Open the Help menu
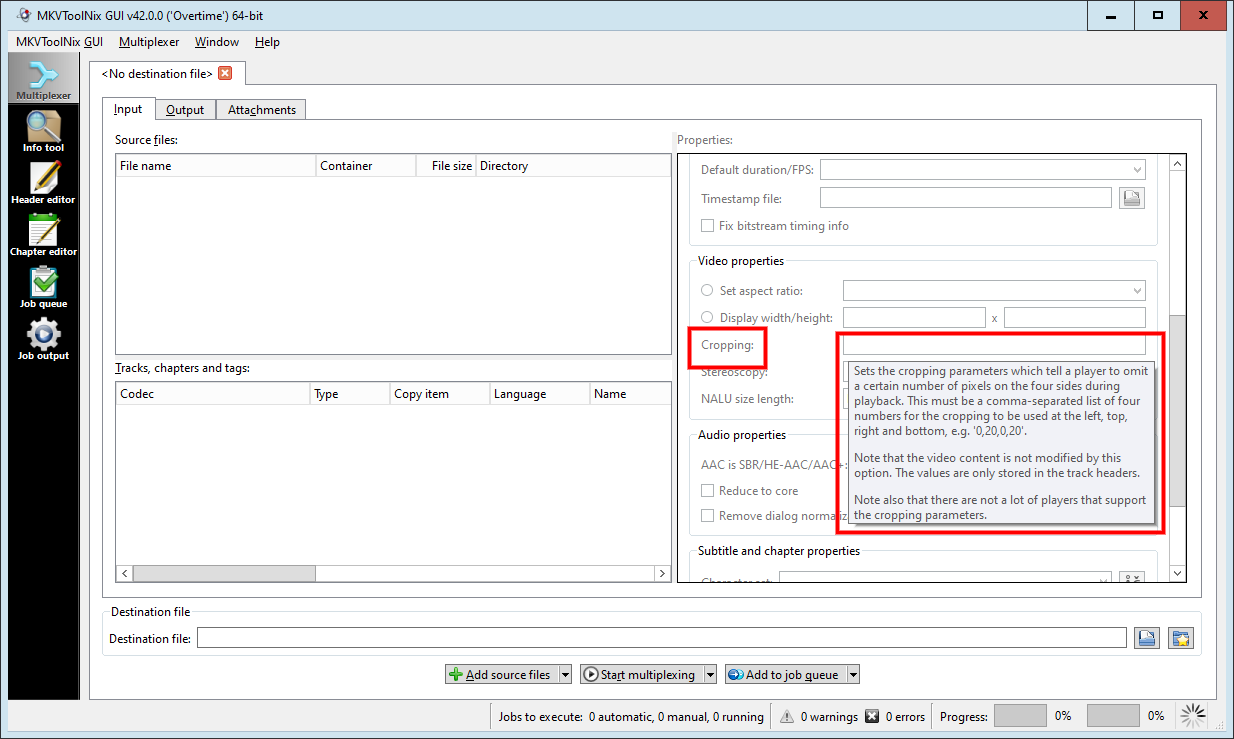This screenshot has height=739, width=1234. tap(267, 42)
